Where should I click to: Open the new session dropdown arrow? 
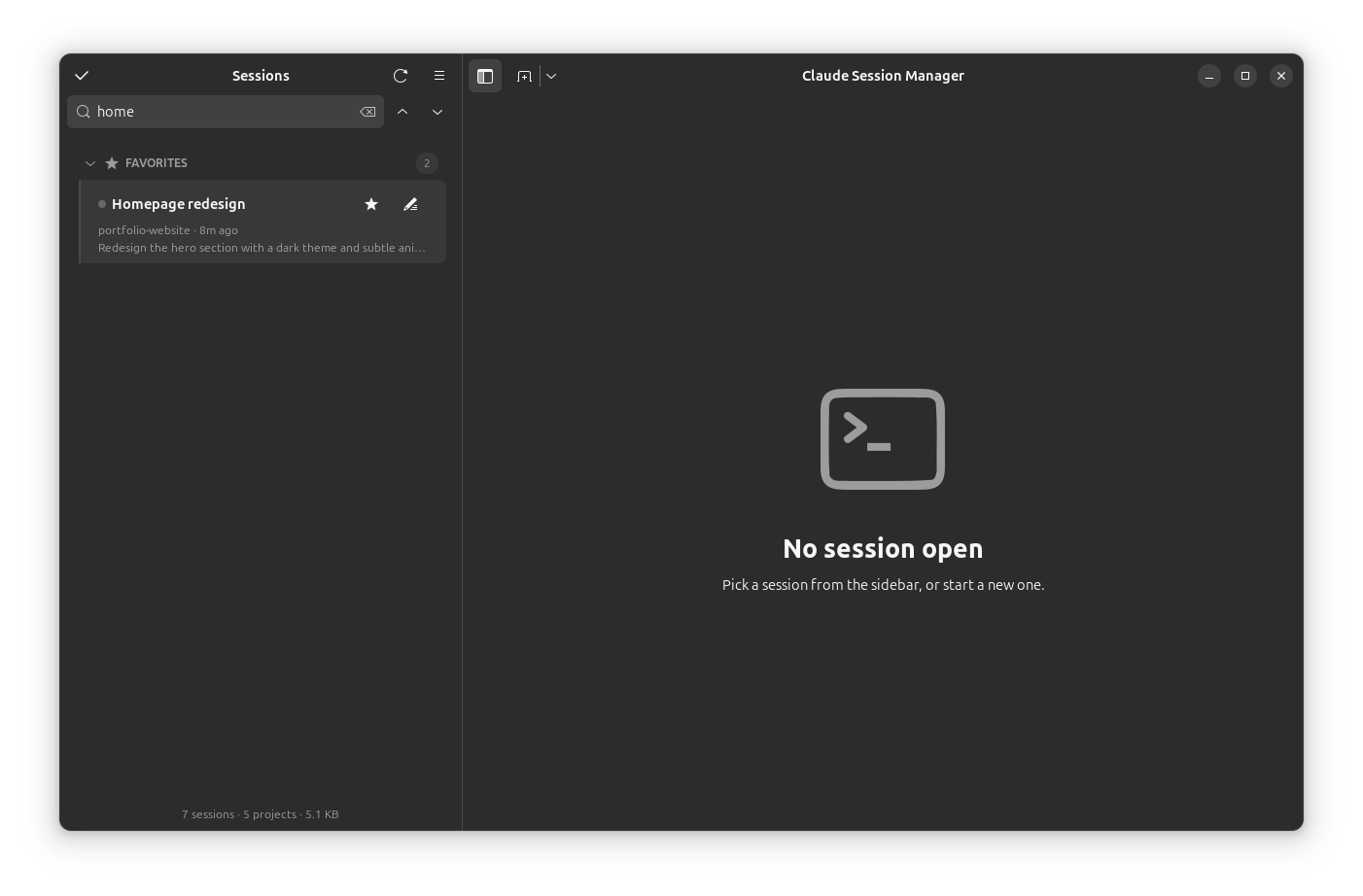551,76
